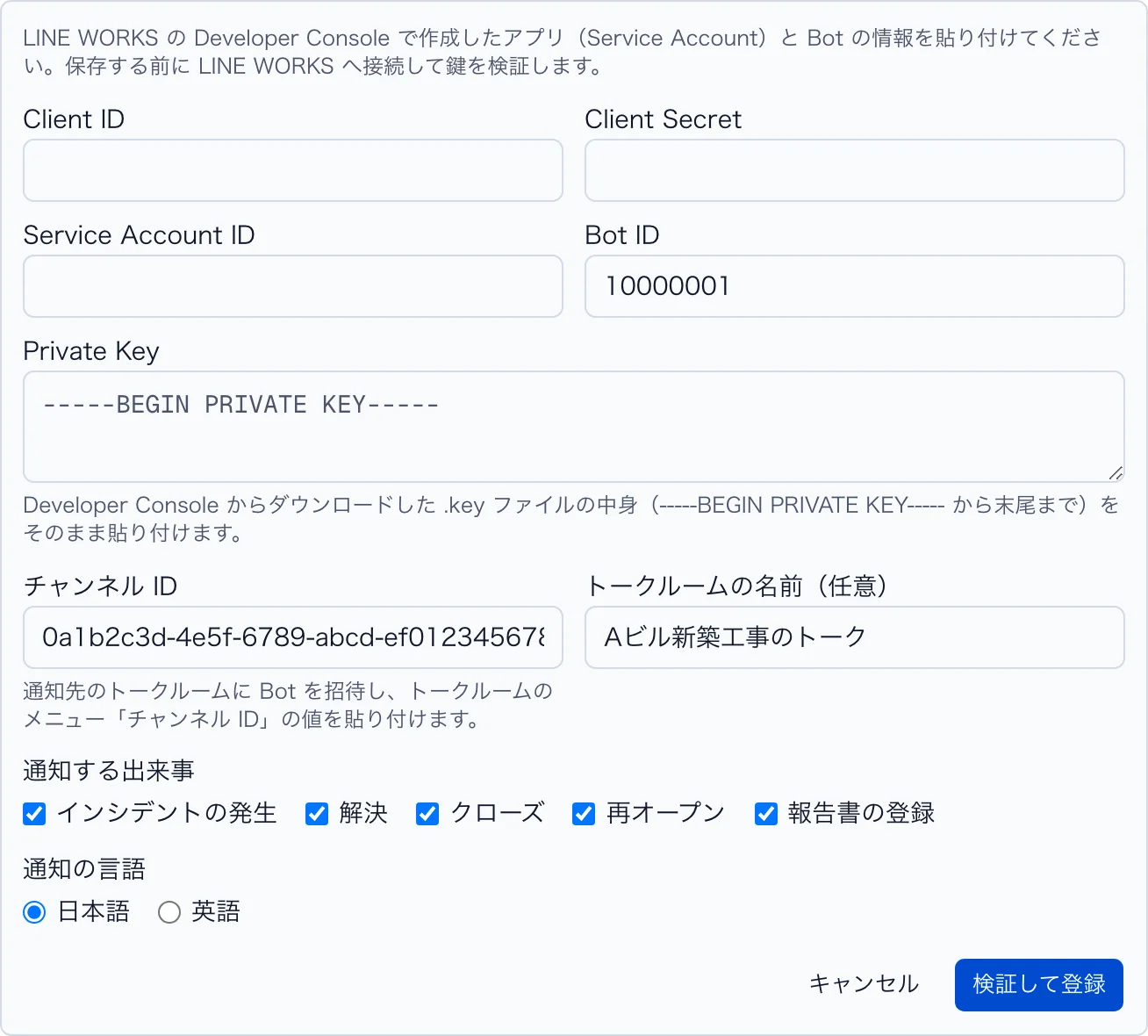The height and width of the screenshot is (1036, 1148).
Task: Click the Service Account ID label
Action: 140,235
